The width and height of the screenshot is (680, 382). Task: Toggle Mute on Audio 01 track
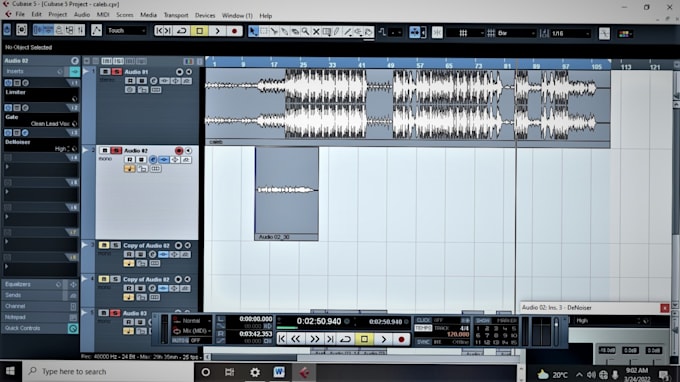(x=105, y=72)
